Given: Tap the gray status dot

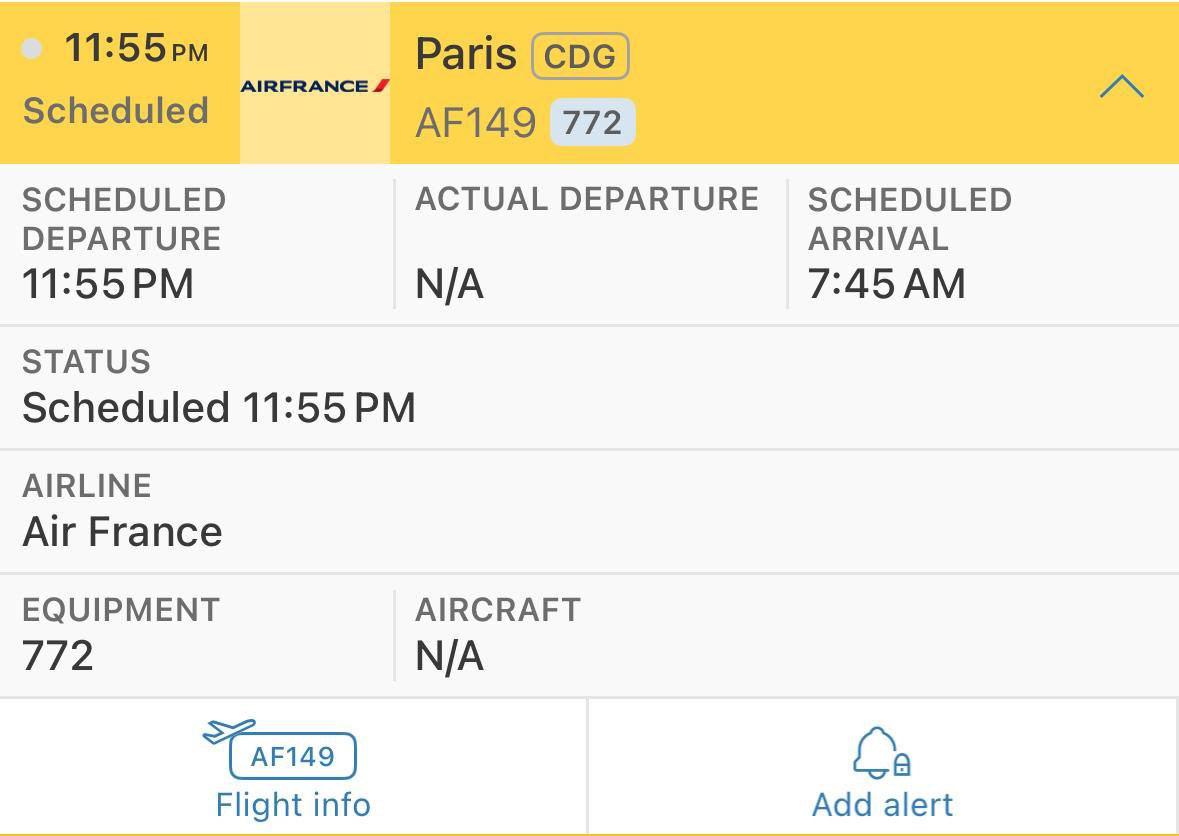Looking at the screenshot, I should (33, 48).
